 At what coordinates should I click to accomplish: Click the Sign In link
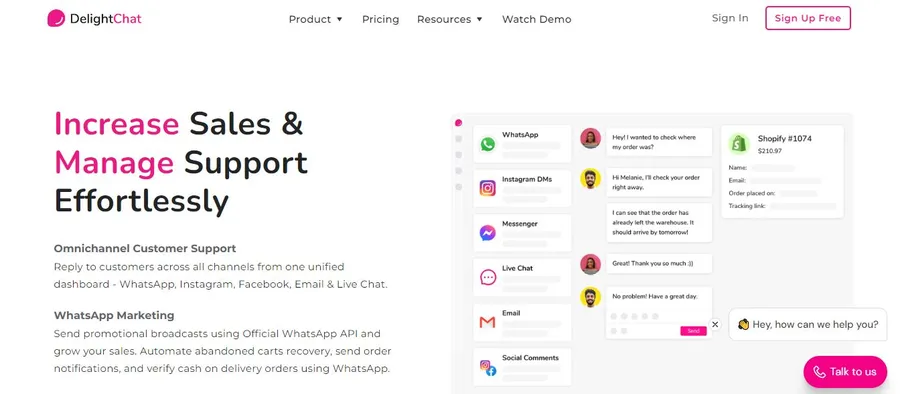coord(730,18)
